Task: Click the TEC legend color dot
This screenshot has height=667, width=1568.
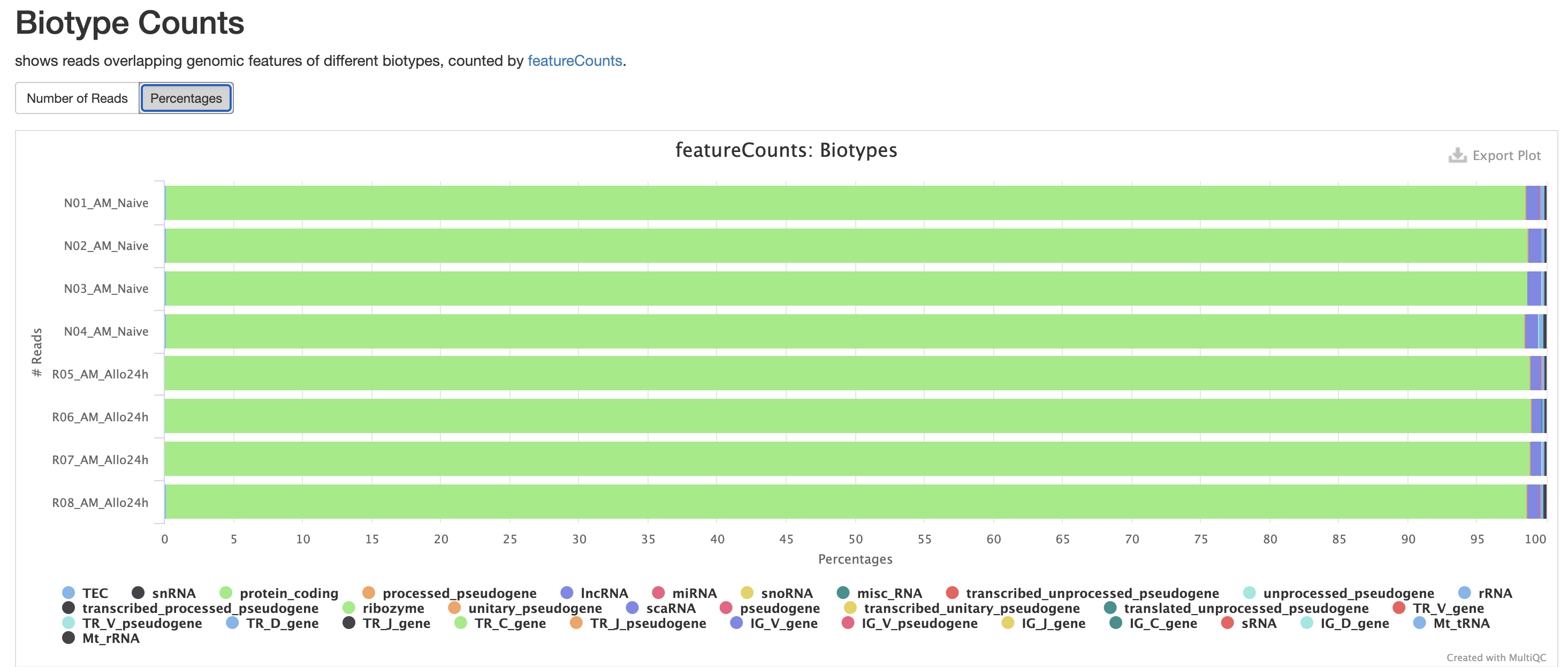Action: [69, 593]
